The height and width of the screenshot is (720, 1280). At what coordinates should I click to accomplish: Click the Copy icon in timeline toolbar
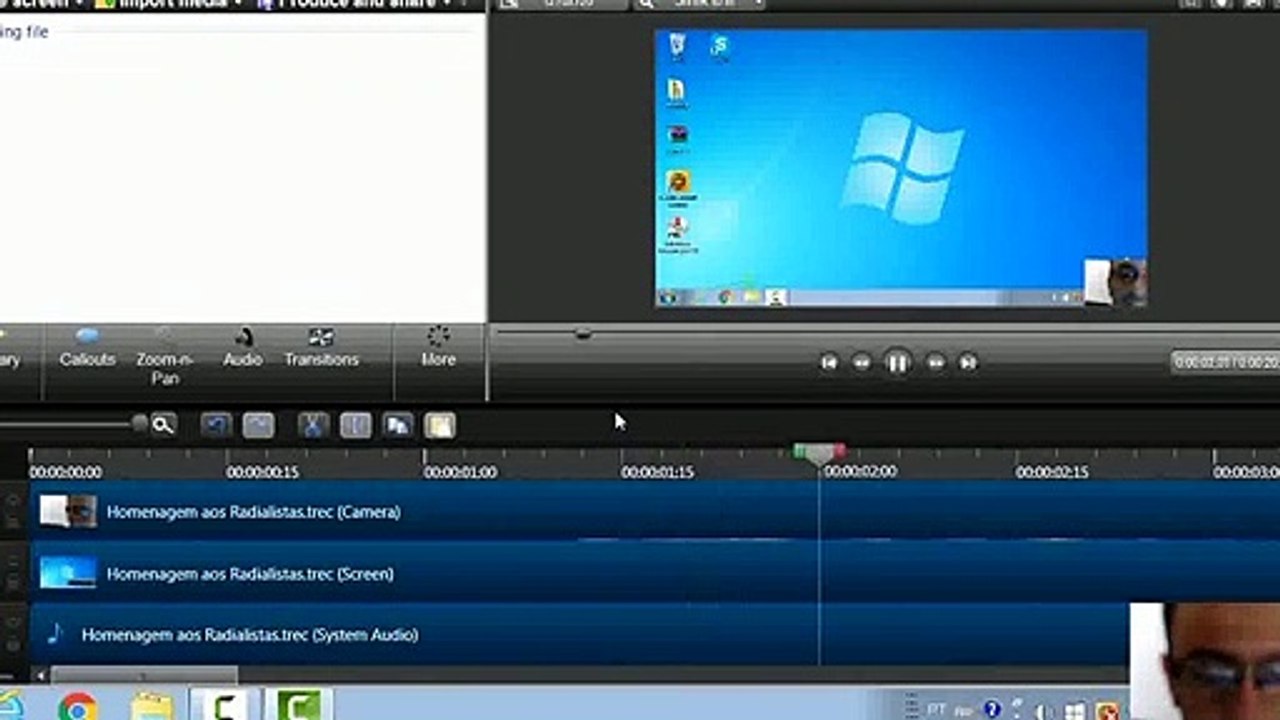[397, 425]
